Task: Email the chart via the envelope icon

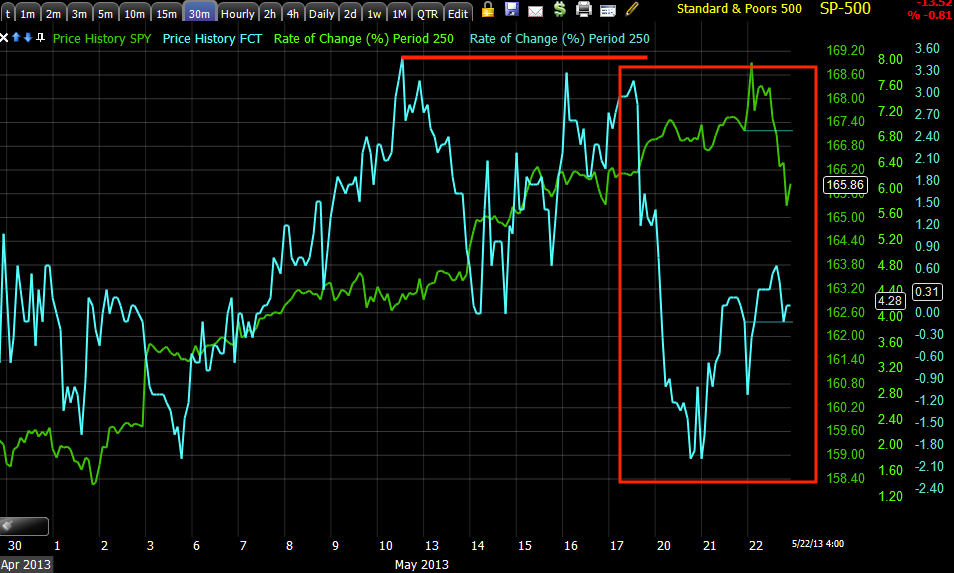Action: pos(535,11)
